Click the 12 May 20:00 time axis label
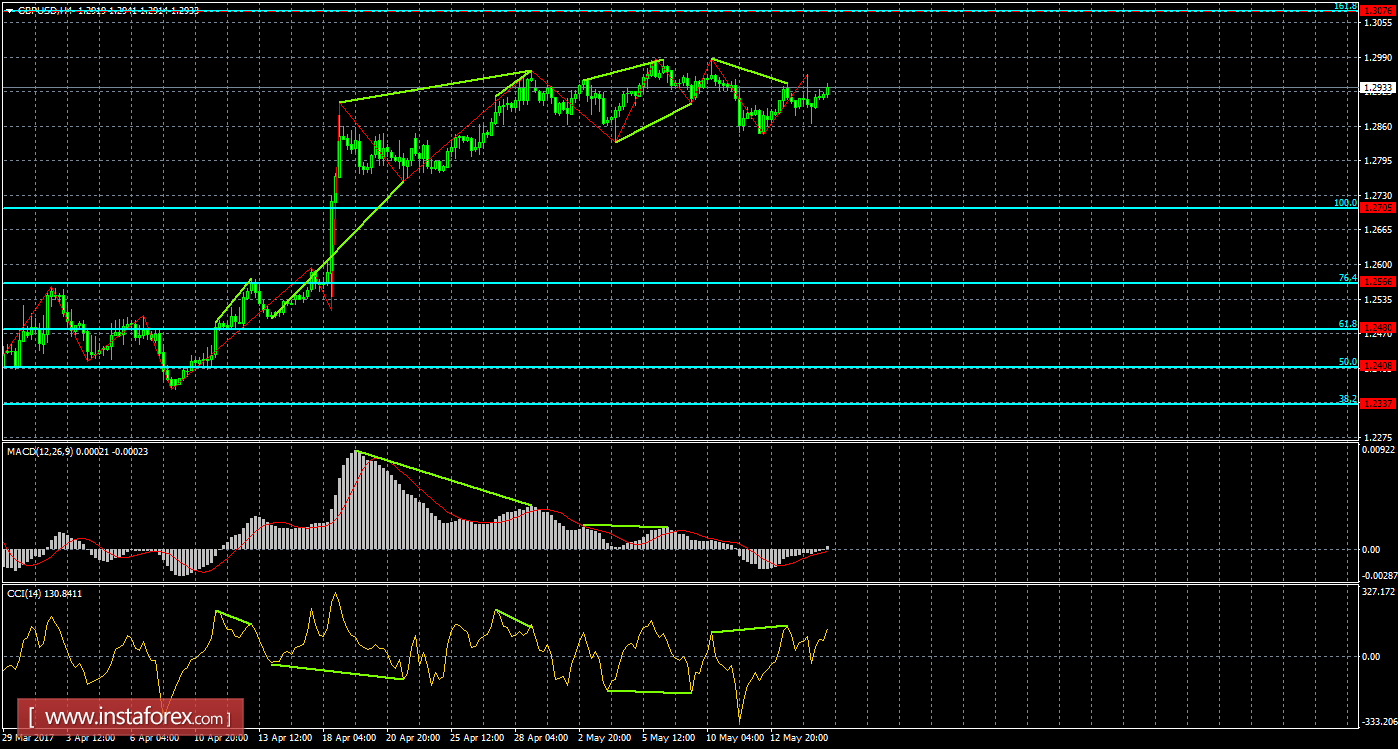Image resolution: width=1398 pixels, height=749 pixels. pos(797,739)
